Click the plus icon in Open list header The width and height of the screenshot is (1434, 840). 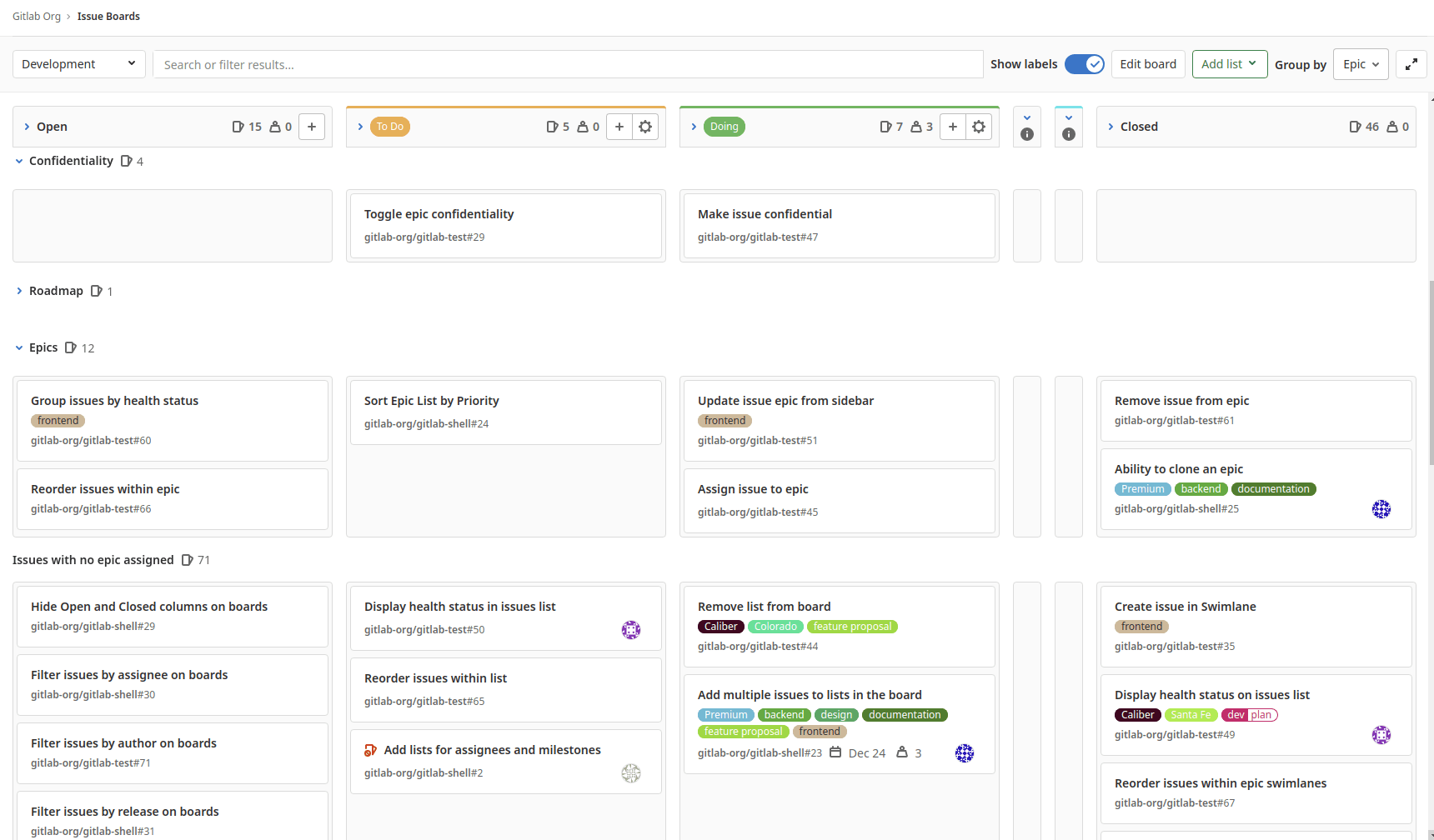click(311, 127)
